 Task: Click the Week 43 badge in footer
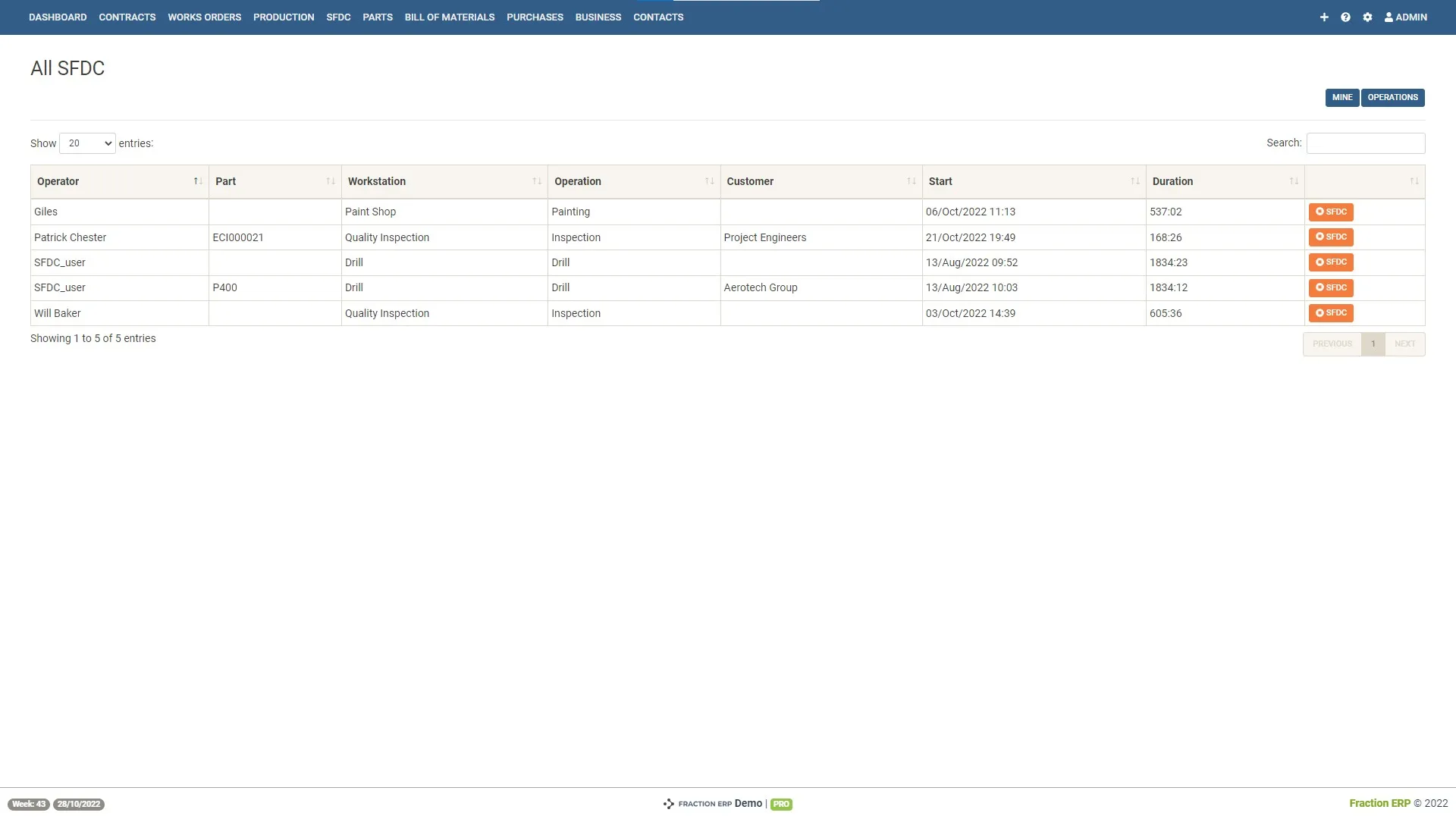(x=29, y=804)
